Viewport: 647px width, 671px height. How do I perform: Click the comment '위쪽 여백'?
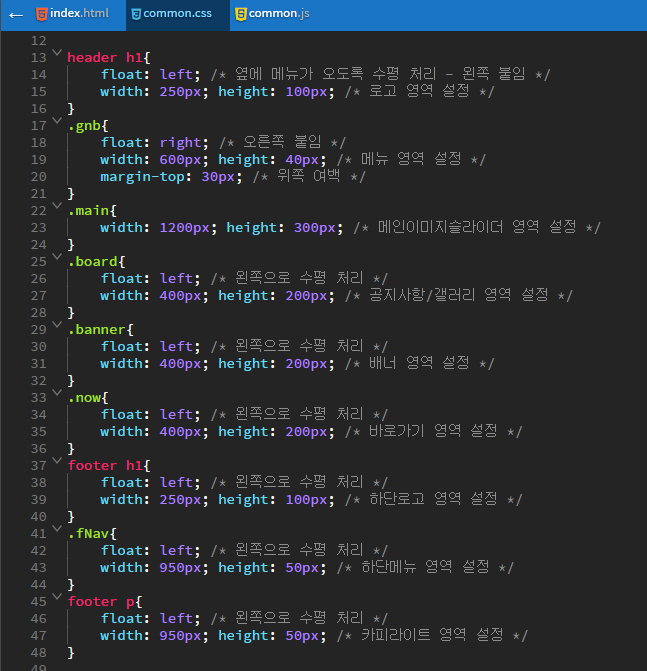click(x=309, y=176)
